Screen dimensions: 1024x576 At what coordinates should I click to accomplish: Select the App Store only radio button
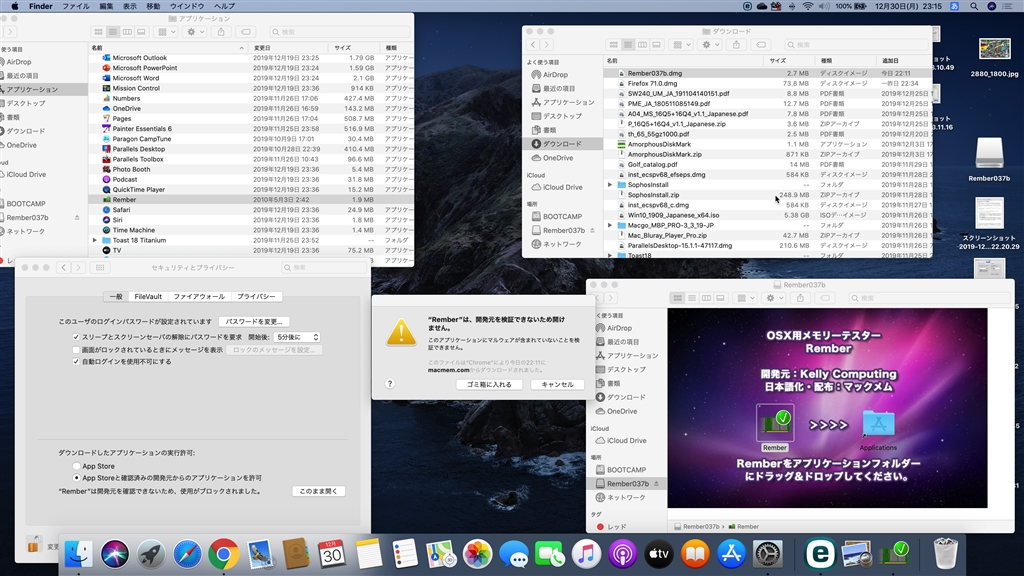[x=77, y=466]
